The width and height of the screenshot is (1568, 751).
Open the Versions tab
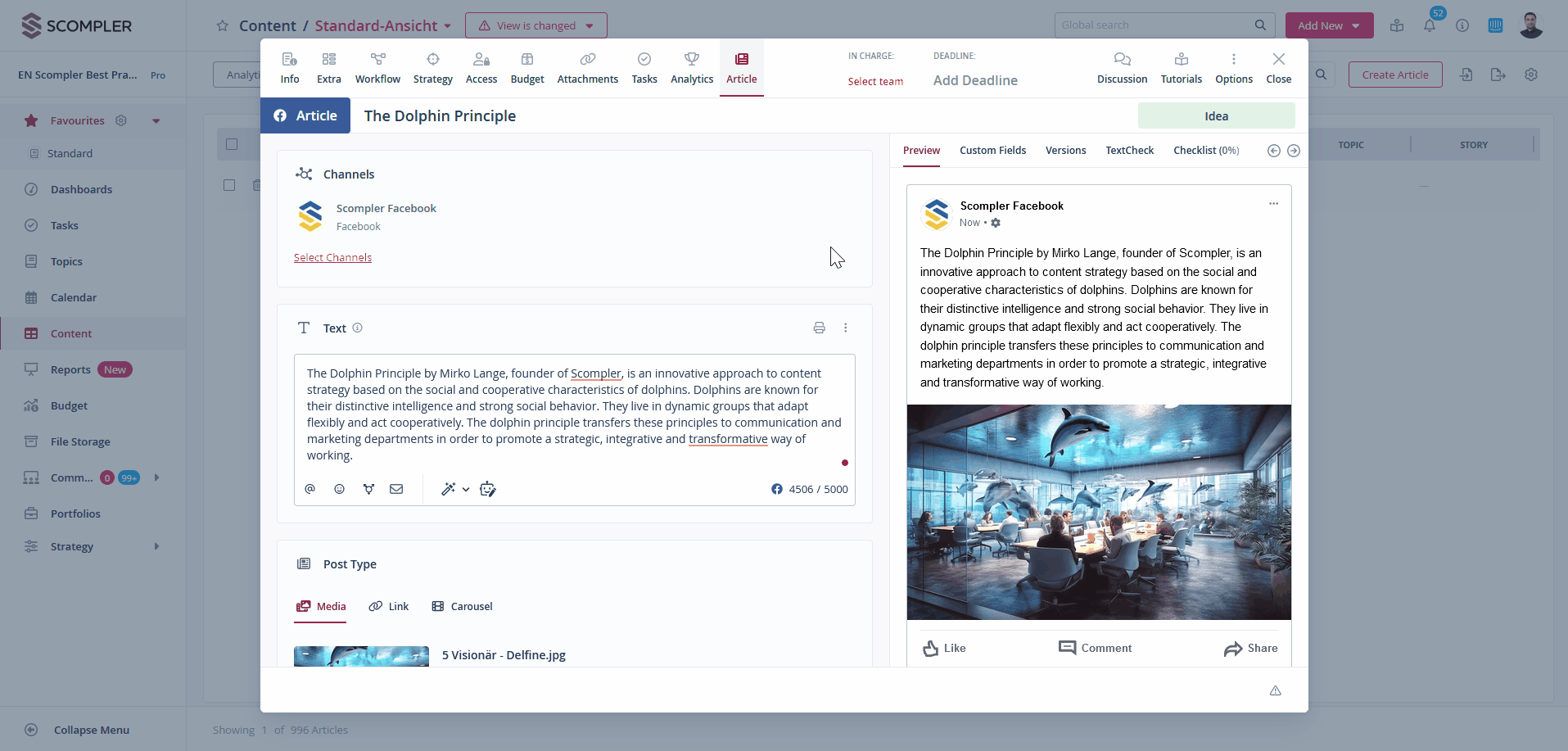pyautogui.click(x=1065, y=151)
